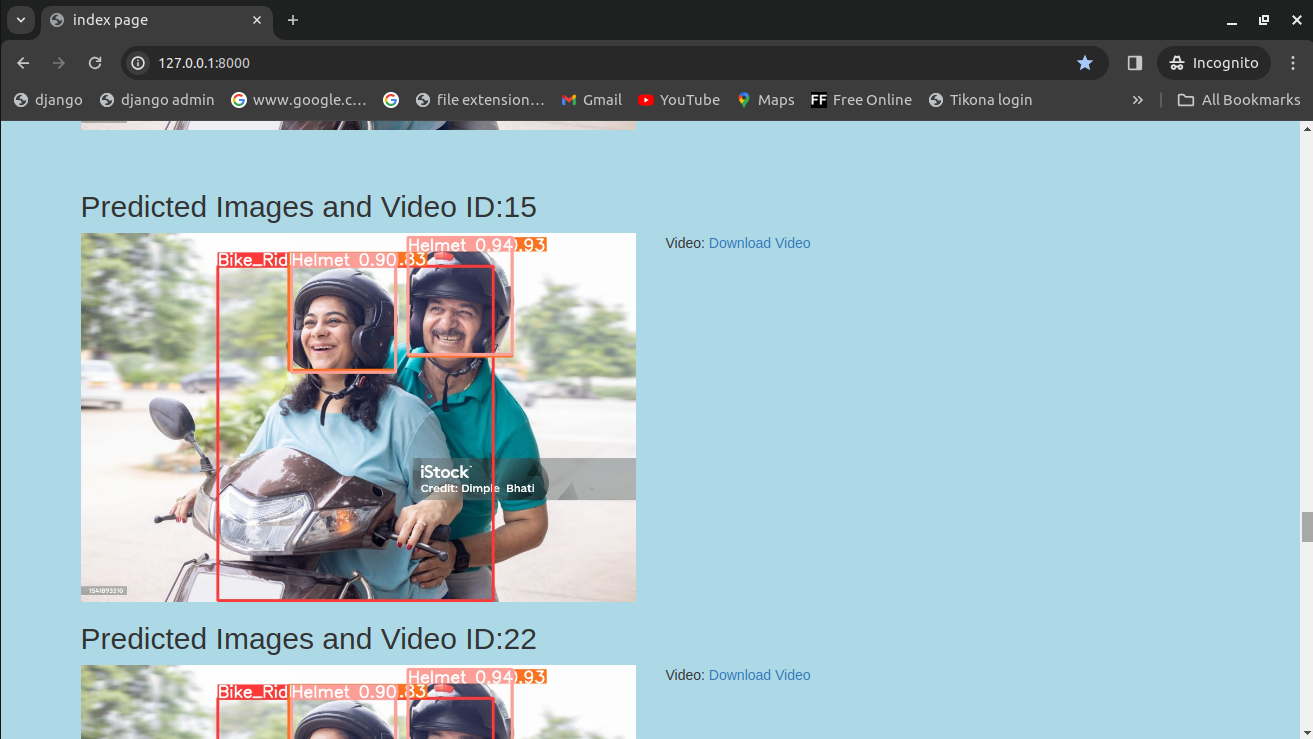Viewport: 1313px width, 739px height.
Task: Click the predicted image for ID:15
Action: pos(358,417)
